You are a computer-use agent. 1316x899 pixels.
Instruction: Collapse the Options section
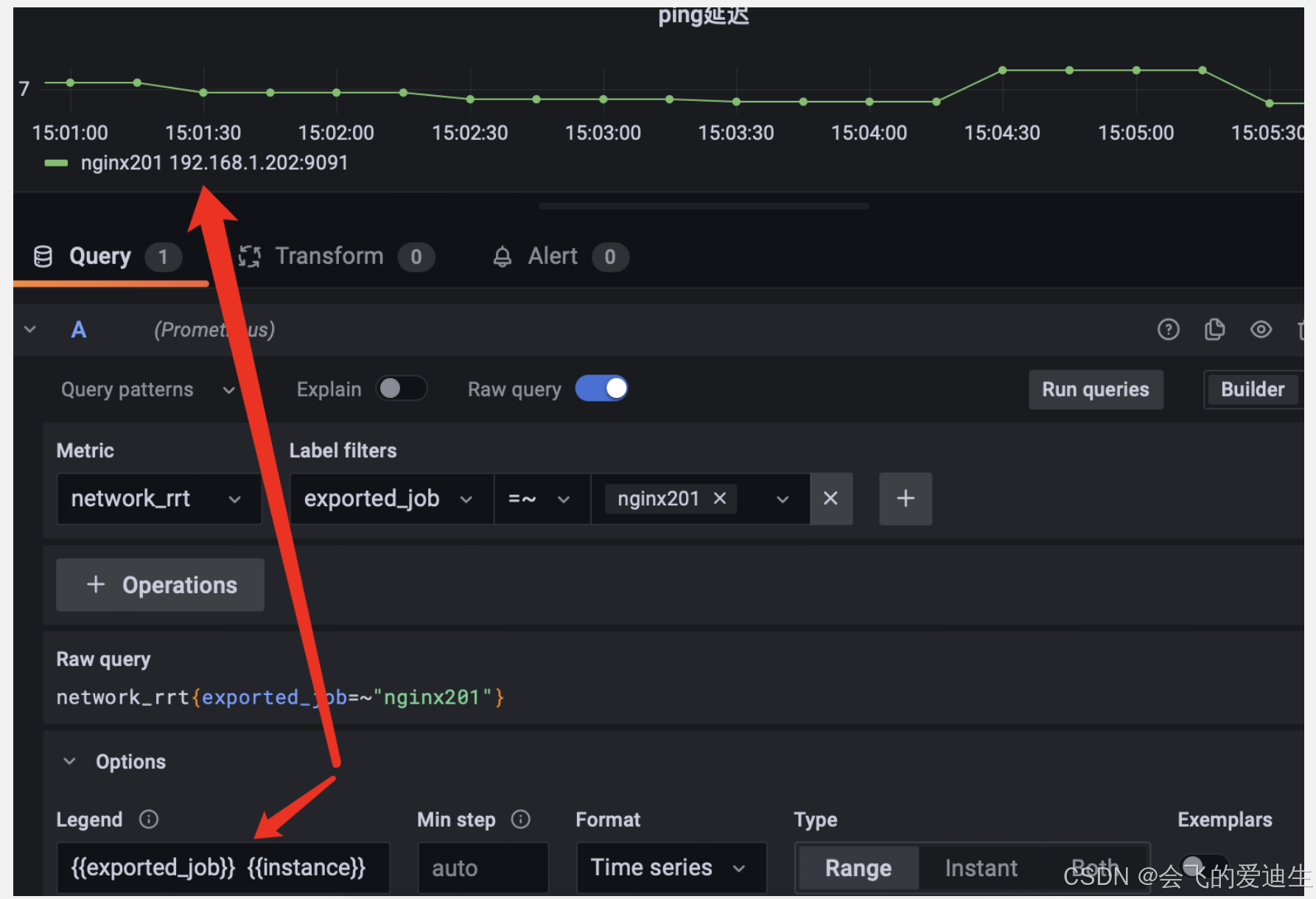69,761
